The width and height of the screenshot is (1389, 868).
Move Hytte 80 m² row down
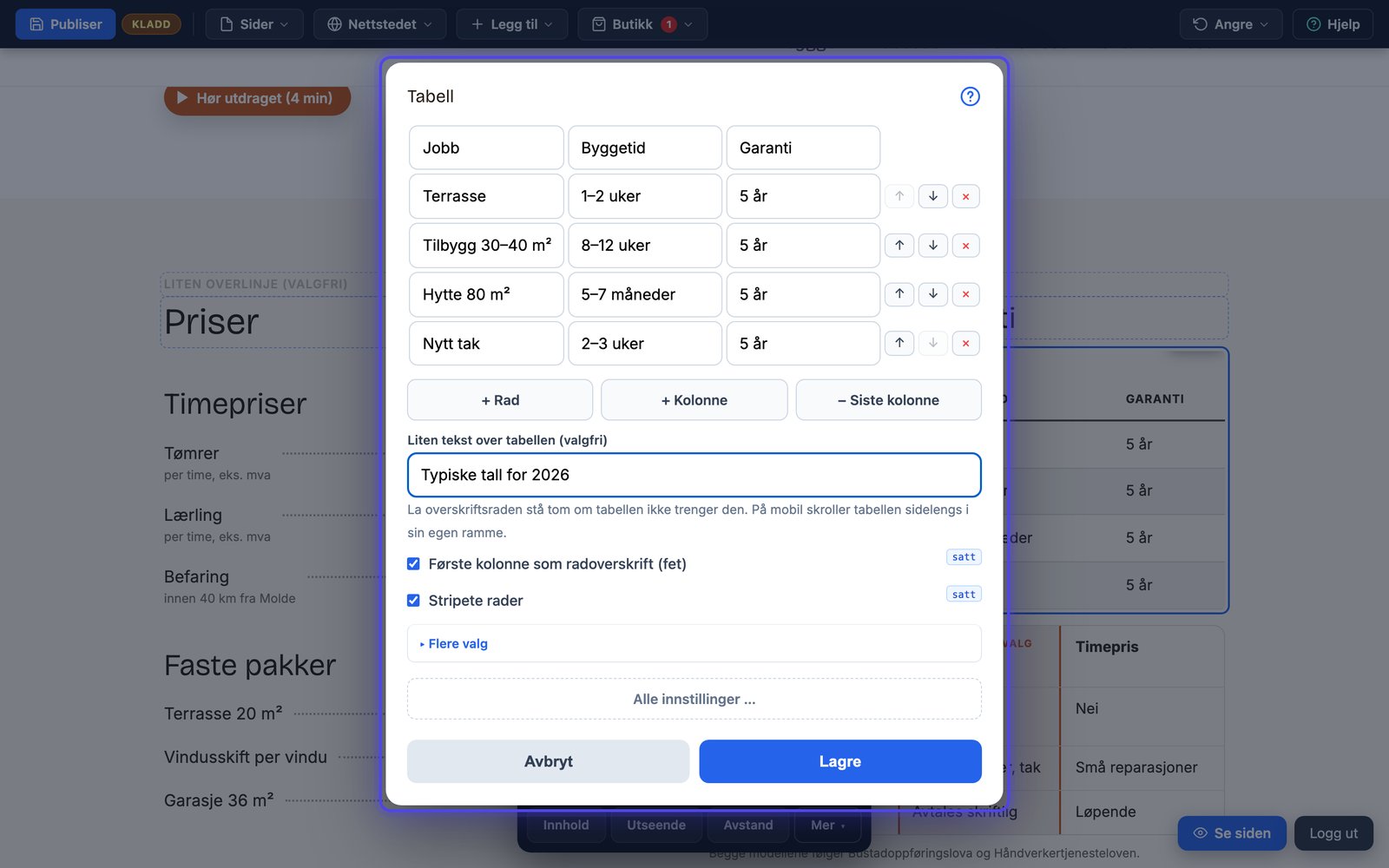point(932,294)
